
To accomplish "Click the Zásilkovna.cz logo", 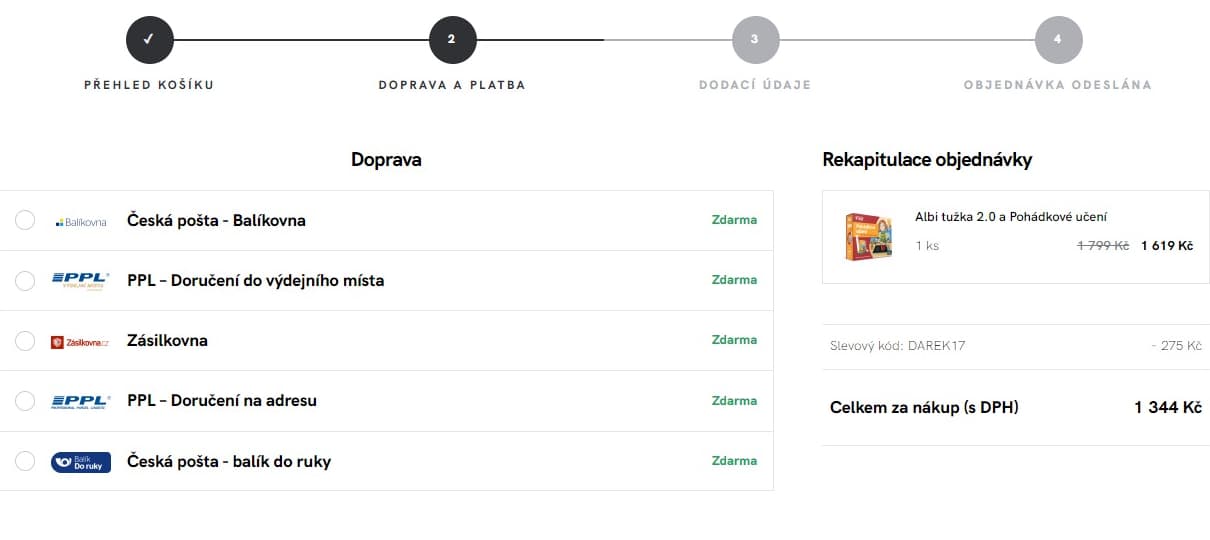I will (x=81, y=342).
